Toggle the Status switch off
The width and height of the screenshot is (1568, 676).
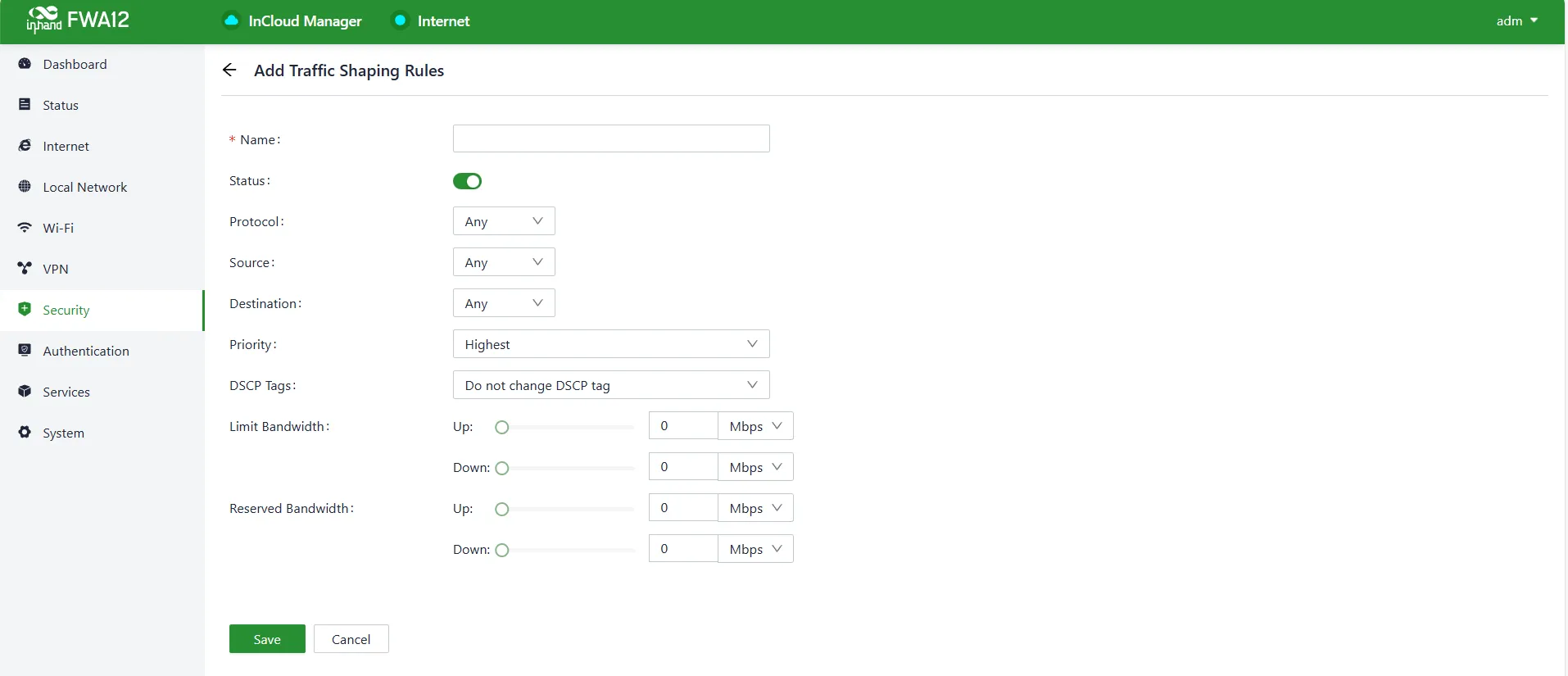tap(467, 181)
